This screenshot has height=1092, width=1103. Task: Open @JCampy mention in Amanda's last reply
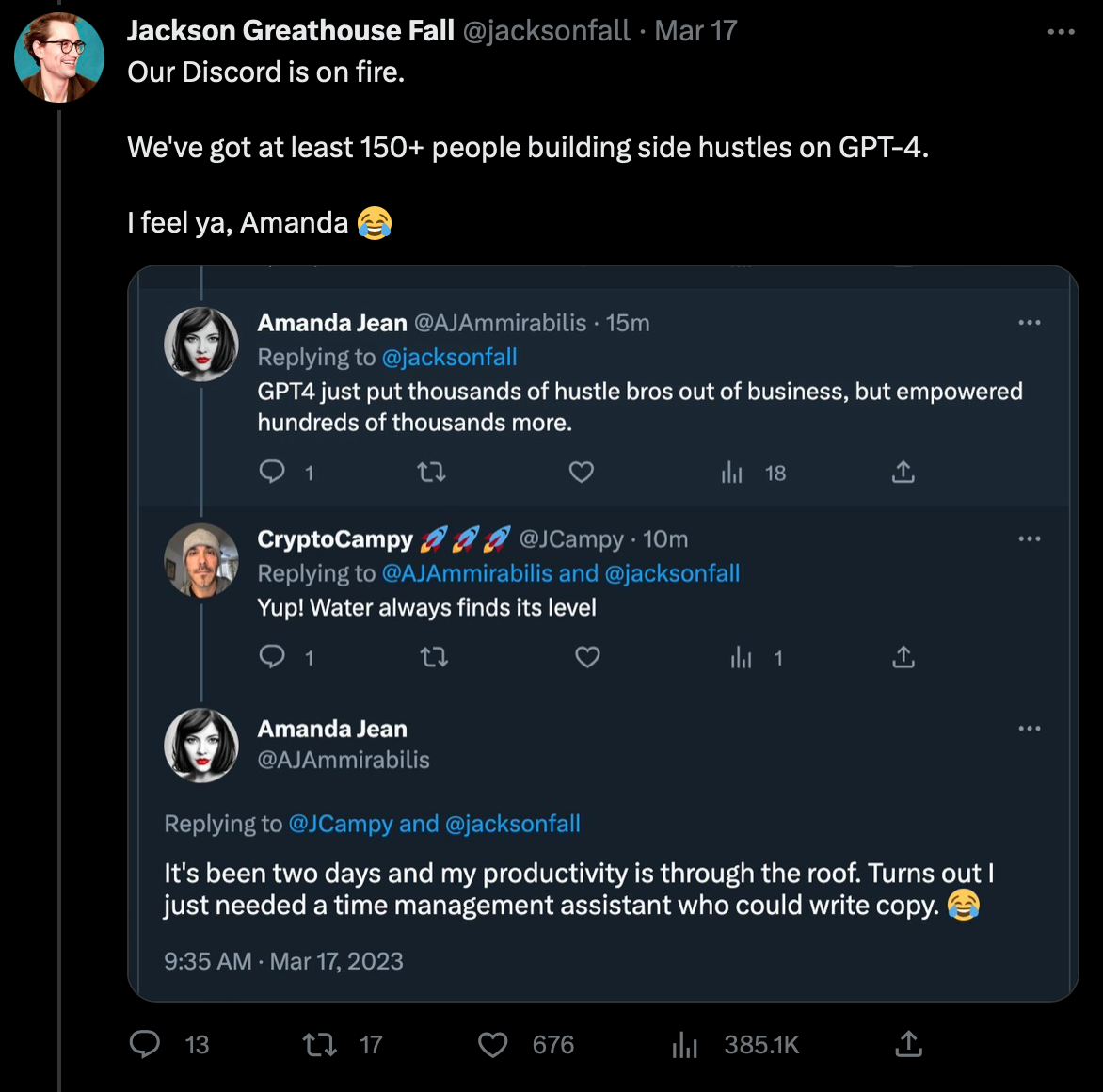coord(341,824)
